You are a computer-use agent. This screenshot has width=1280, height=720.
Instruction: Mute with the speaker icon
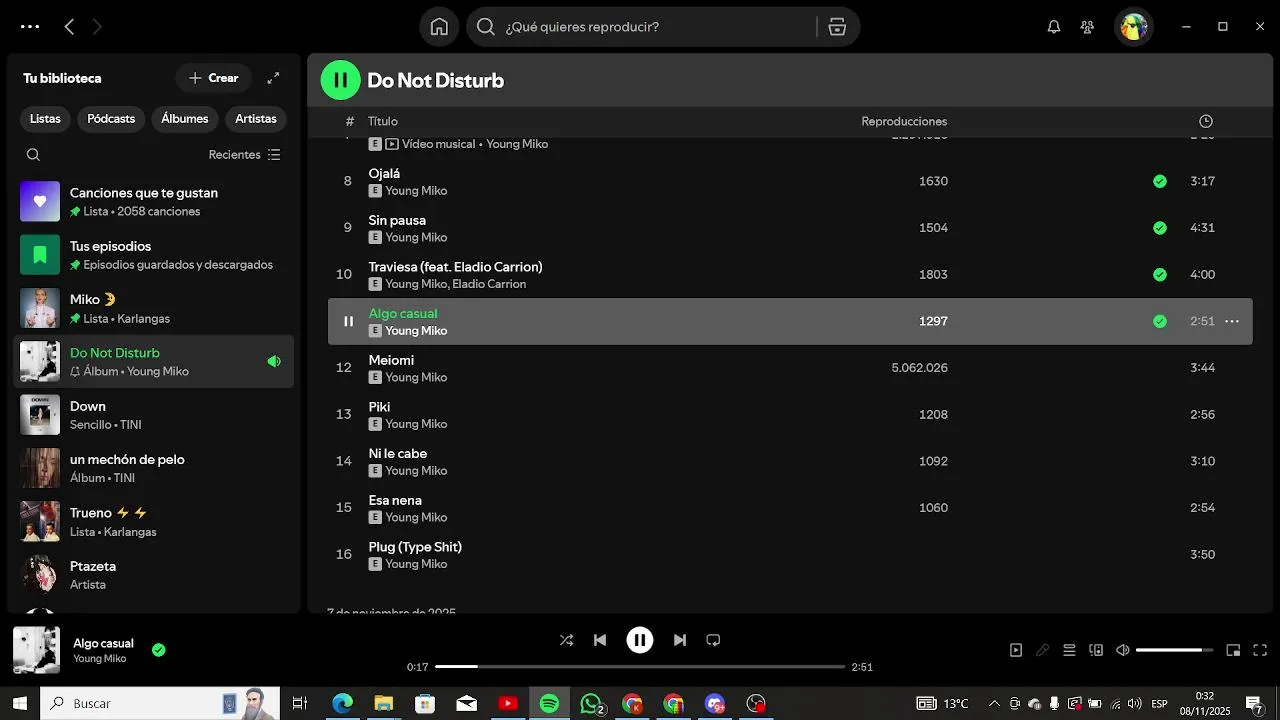click(x=1123, y=650)
